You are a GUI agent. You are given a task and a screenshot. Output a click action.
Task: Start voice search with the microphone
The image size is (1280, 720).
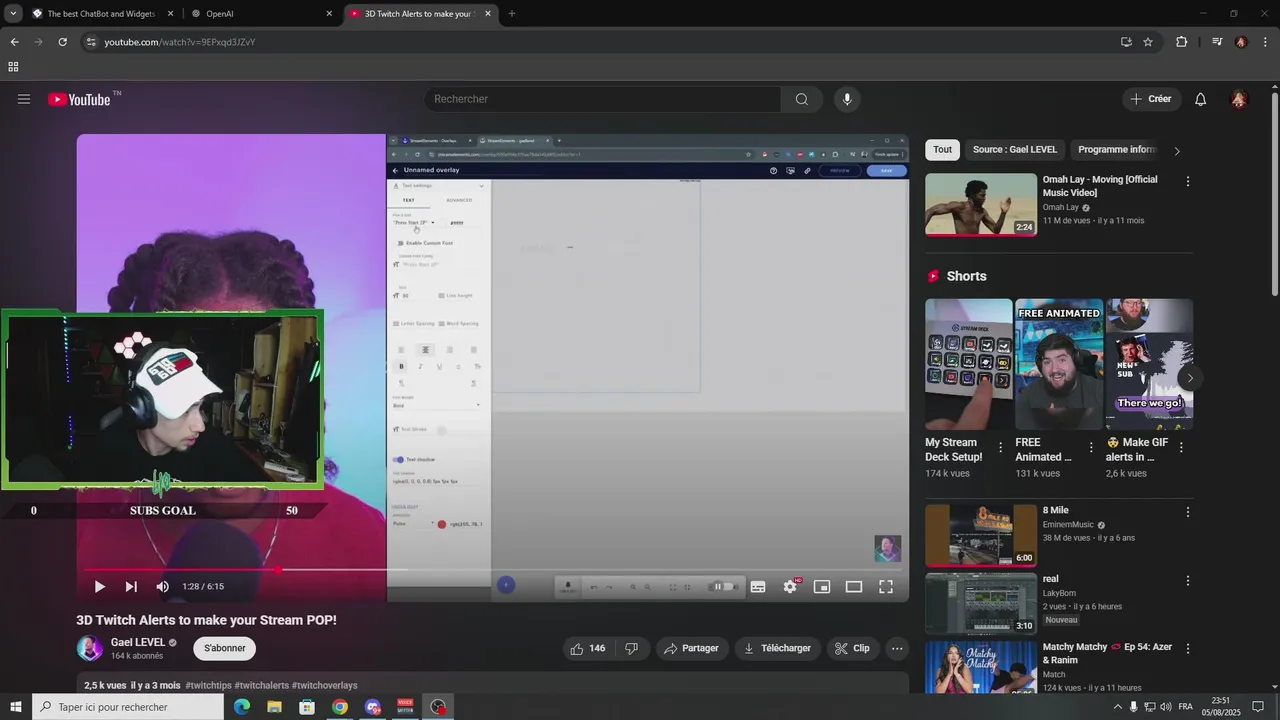tap(847, 99)
